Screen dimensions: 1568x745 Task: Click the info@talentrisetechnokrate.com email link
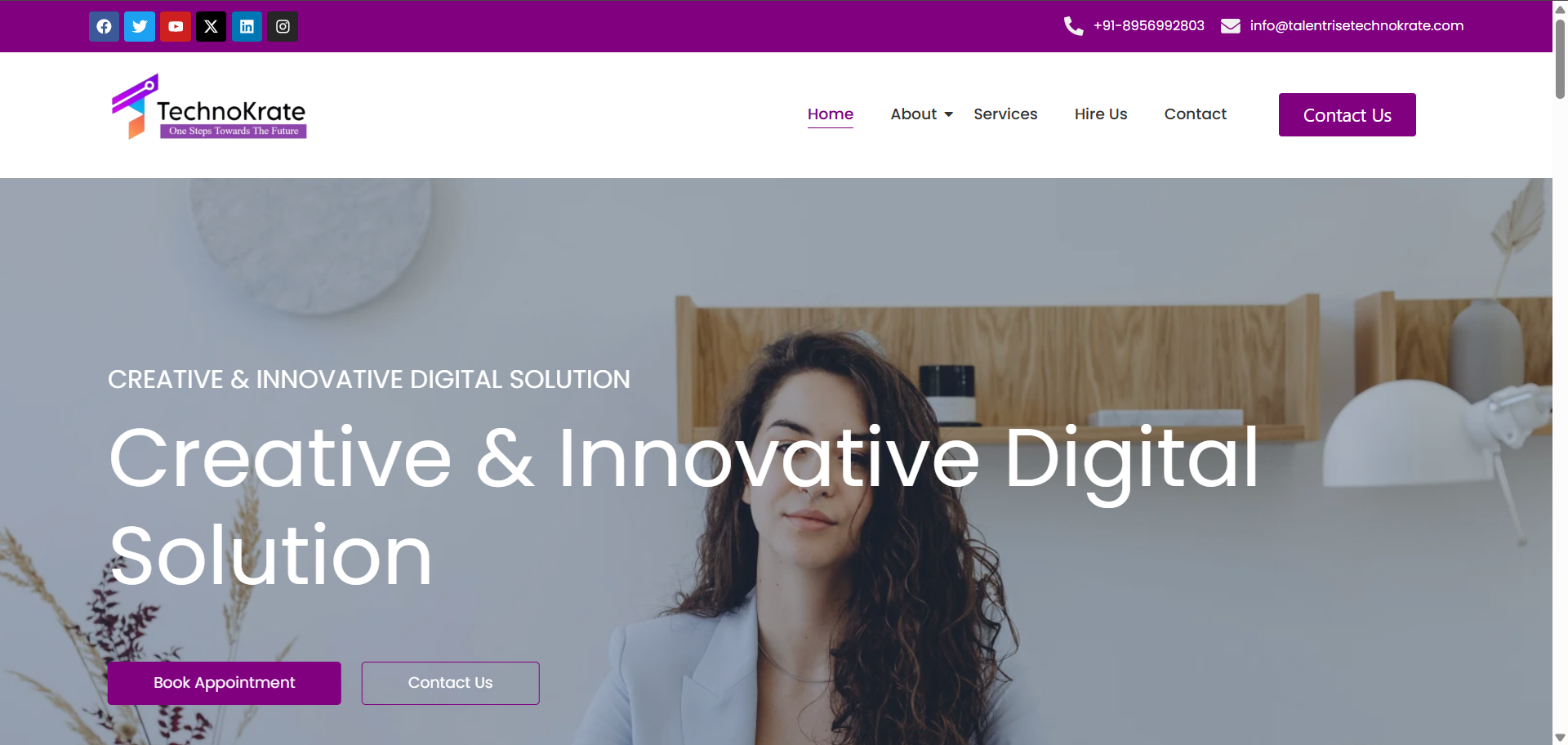point(1356,26)
